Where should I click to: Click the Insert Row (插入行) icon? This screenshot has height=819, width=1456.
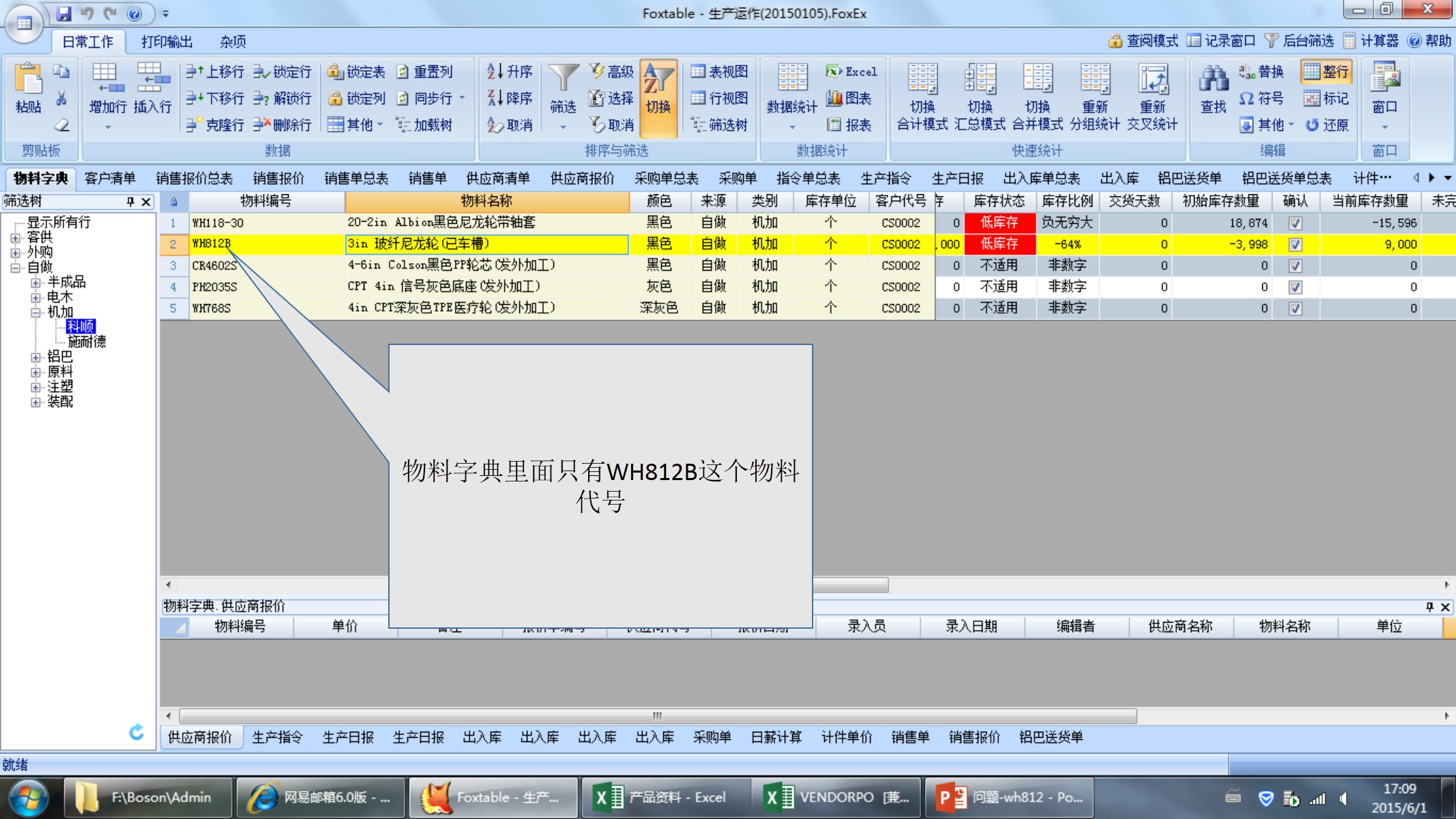152,89
